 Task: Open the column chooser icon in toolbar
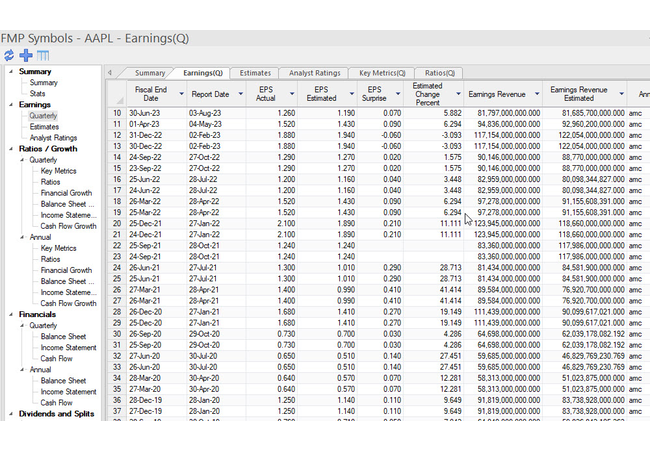click(43, 55)
